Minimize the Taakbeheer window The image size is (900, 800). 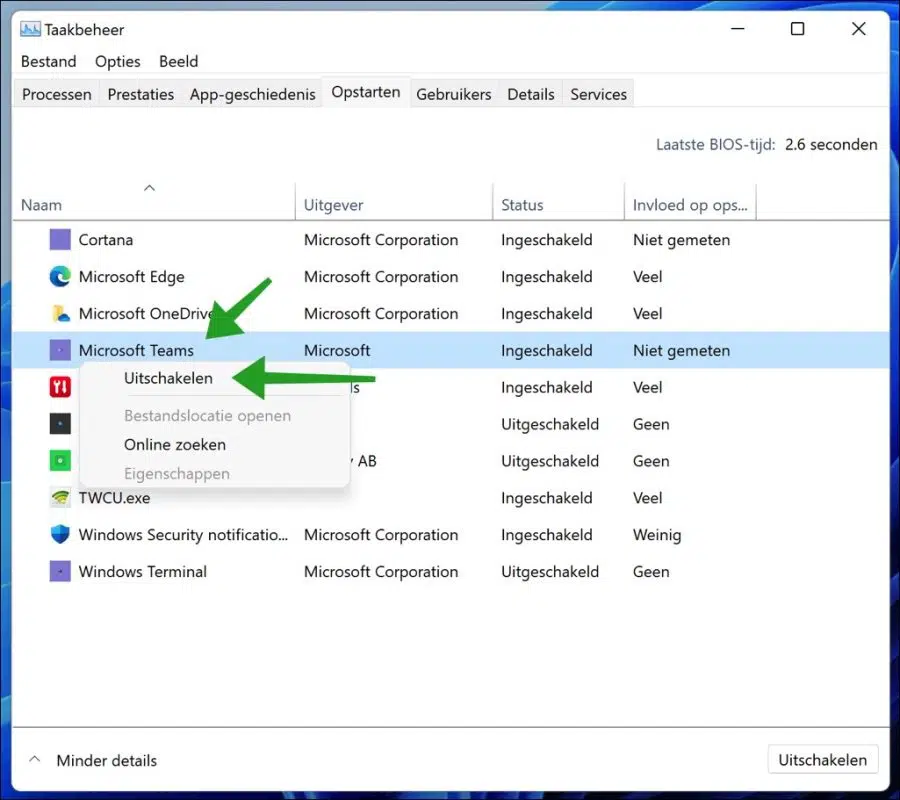(738, 29)
